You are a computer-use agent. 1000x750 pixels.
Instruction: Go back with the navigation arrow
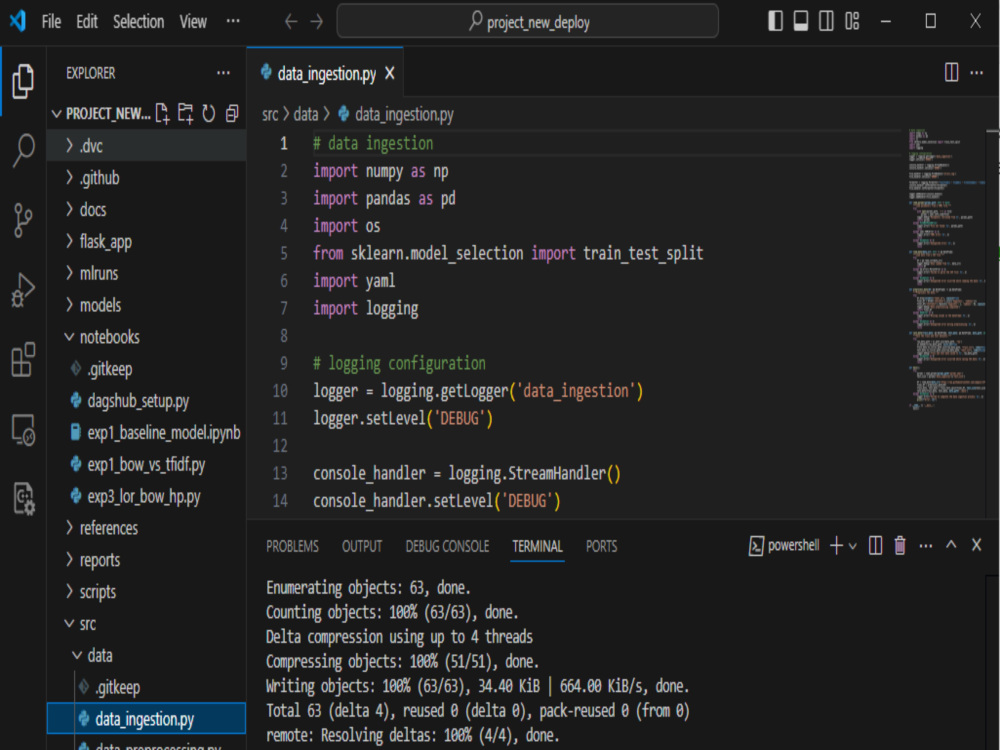pyautogui.click(x=291, y=22)
